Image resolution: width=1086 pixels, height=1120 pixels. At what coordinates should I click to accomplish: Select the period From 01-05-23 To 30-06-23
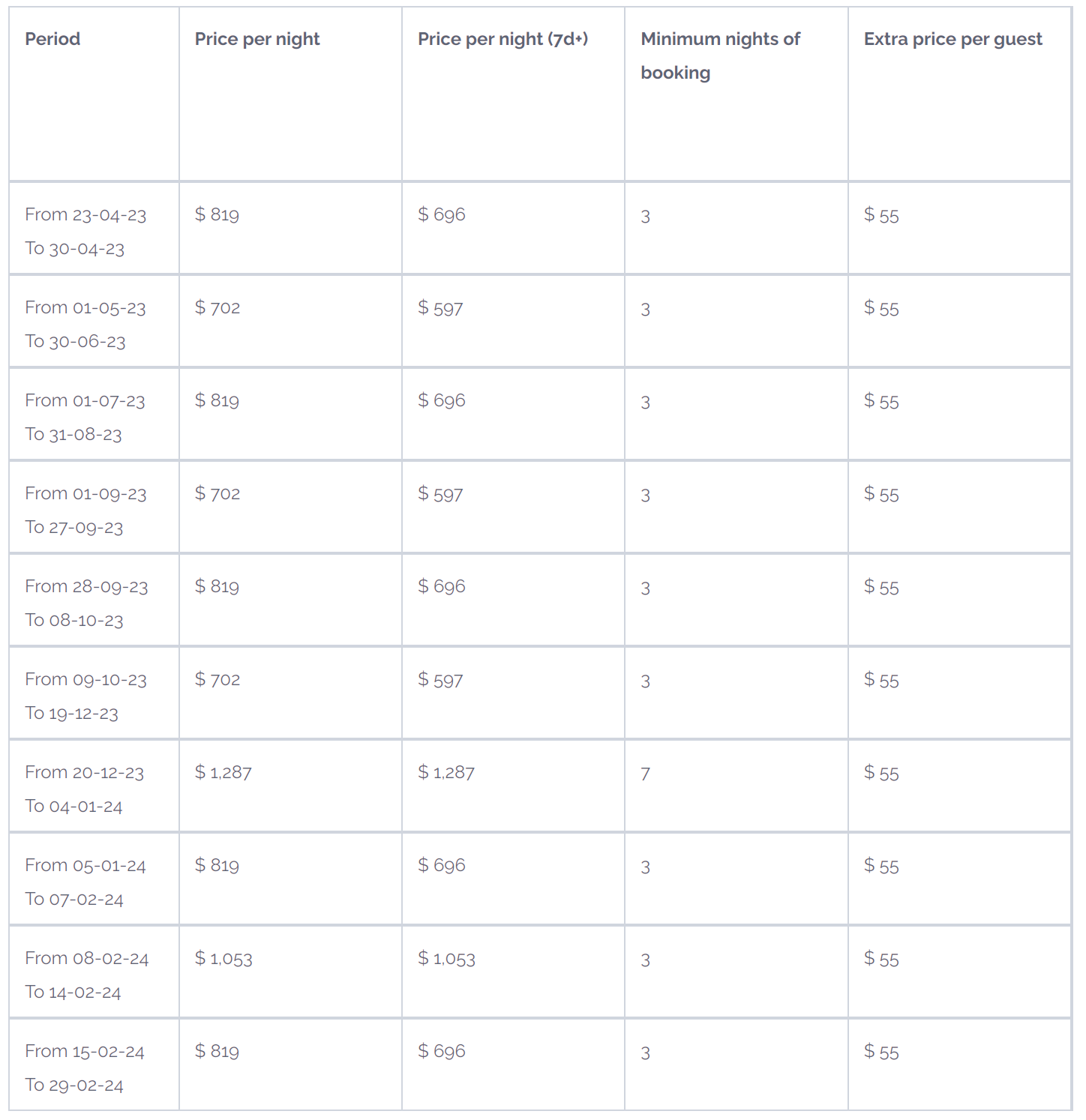(85, 325)
